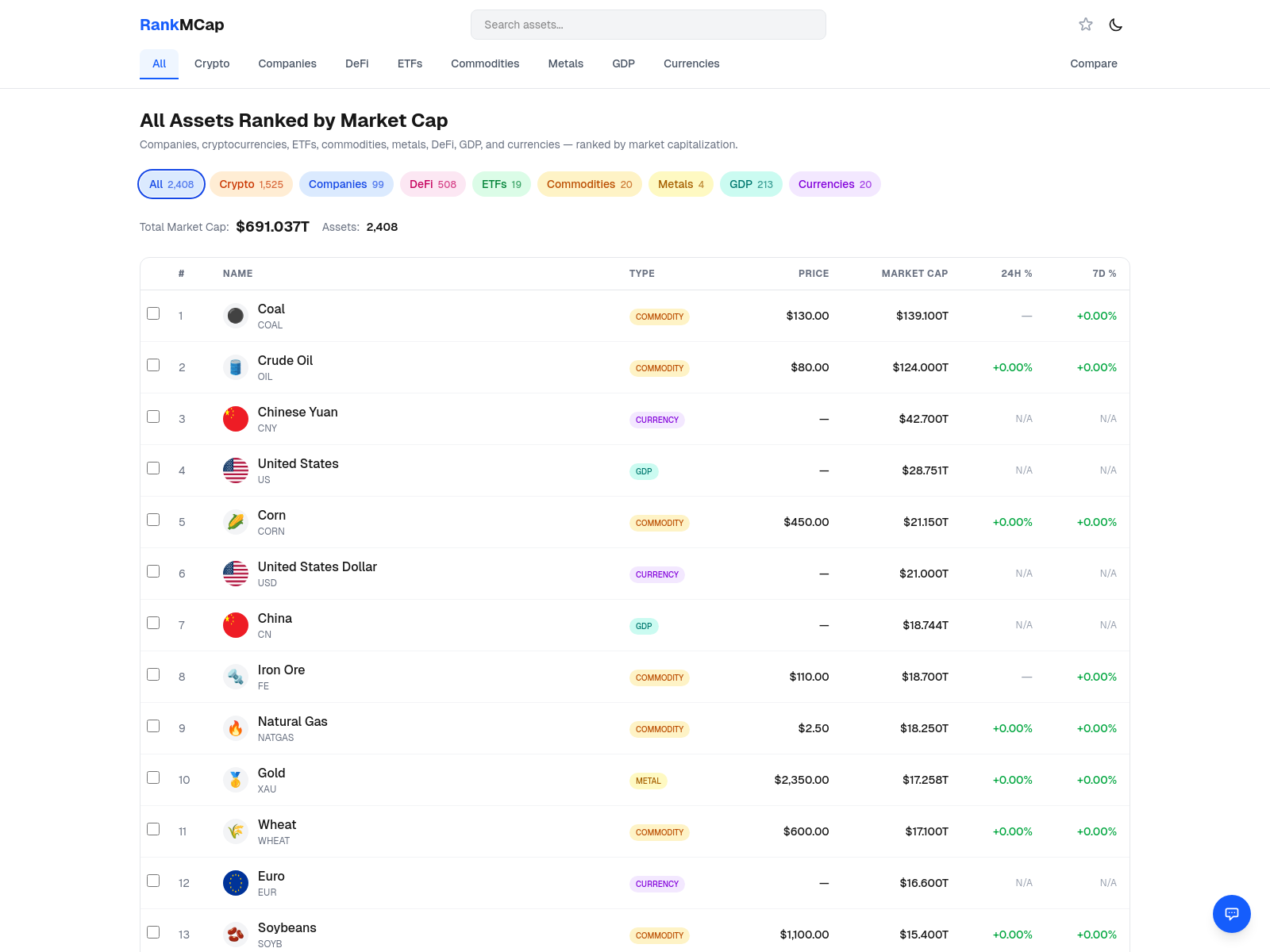This screenshot has height=952, width=1270.
Task: Sort by the Price column header
Action: click(x=813, y=274)
